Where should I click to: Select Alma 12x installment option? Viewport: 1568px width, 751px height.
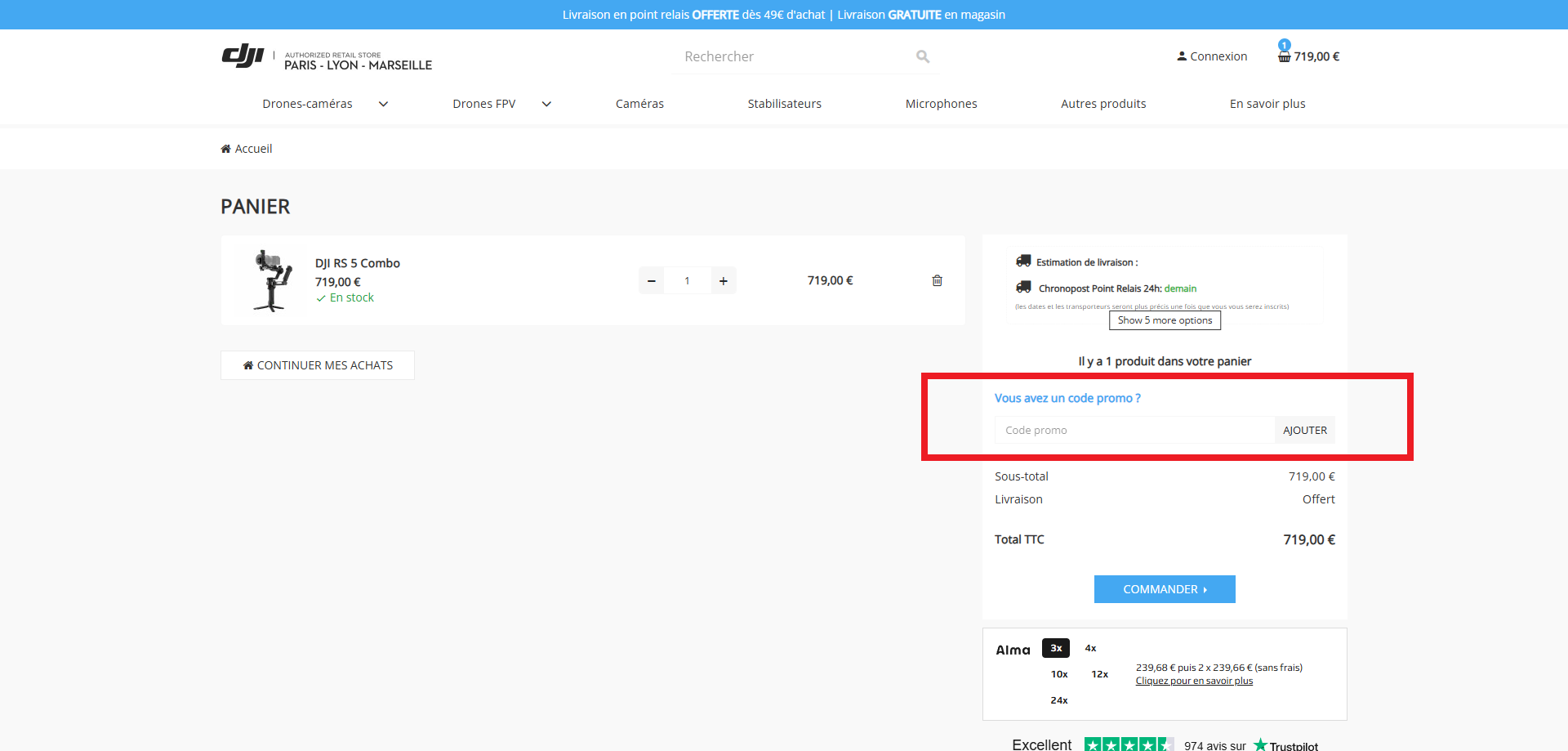(1100, 674)
